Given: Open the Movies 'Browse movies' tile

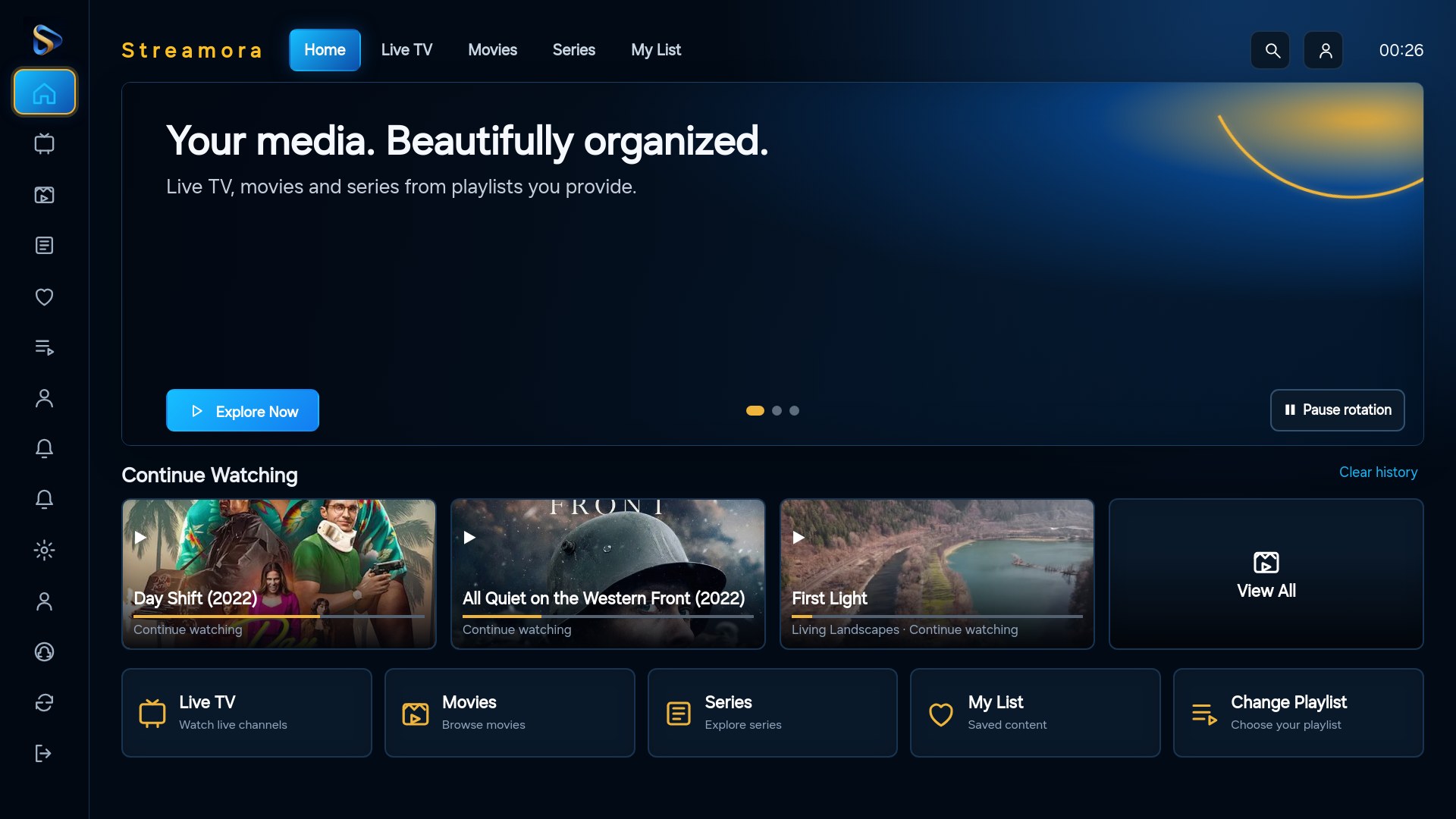Looking at the screenshot, I should pyautogui.click(x=510, y=713).
